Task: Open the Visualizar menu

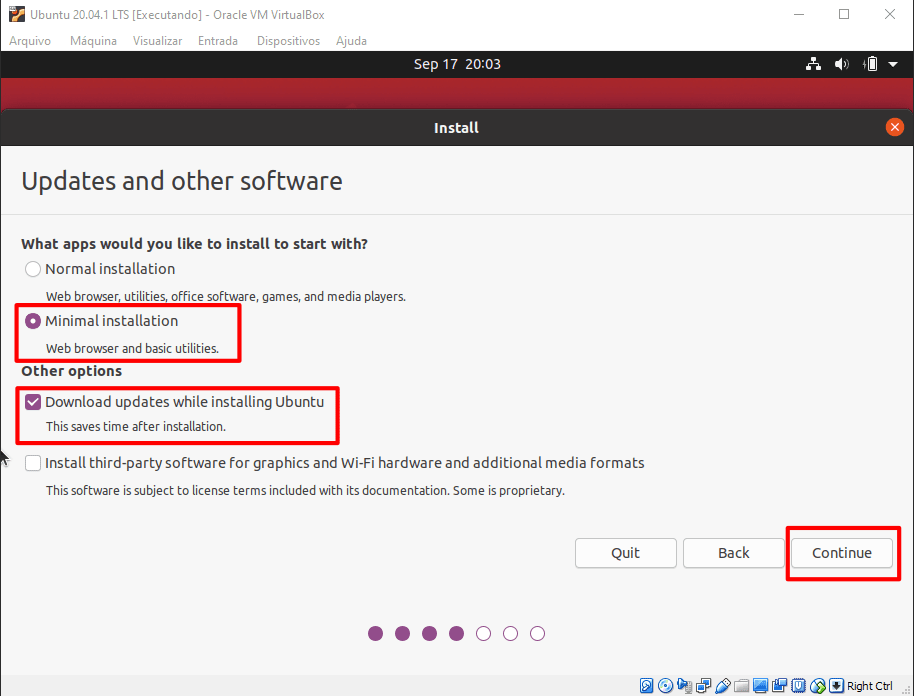Action: coord(157,41)
